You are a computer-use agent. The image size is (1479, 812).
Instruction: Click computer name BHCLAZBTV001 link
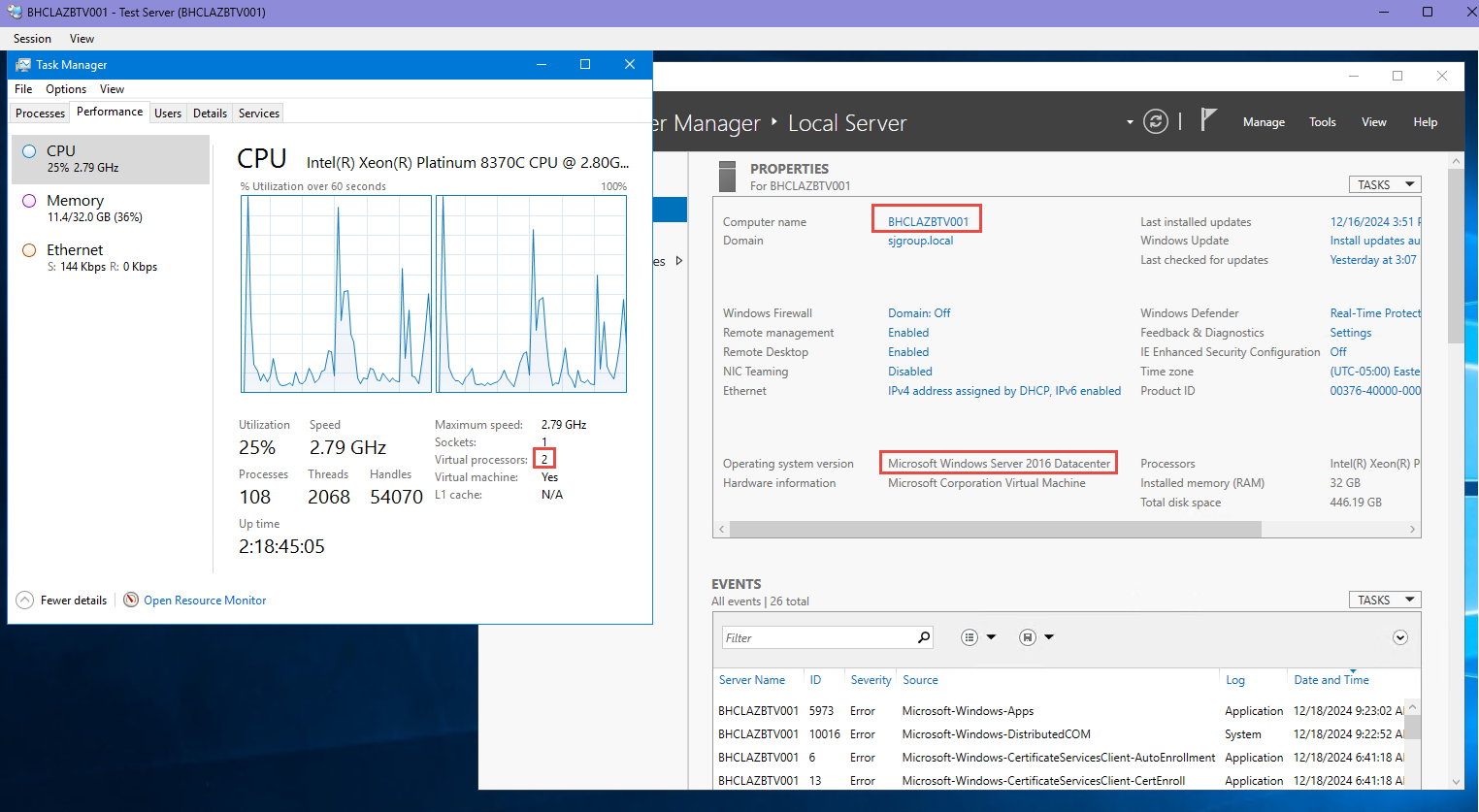[928, 222]
